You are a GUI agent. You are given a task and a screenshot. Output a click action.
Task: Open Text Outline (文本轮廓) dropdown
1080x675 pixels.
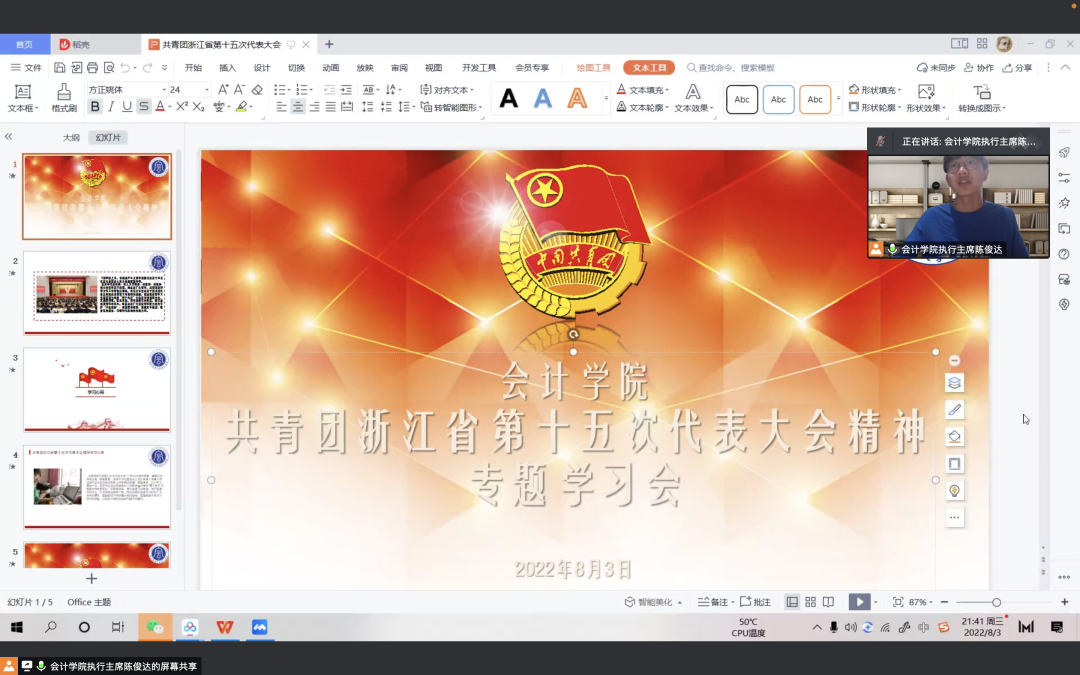tap(643, 107)
